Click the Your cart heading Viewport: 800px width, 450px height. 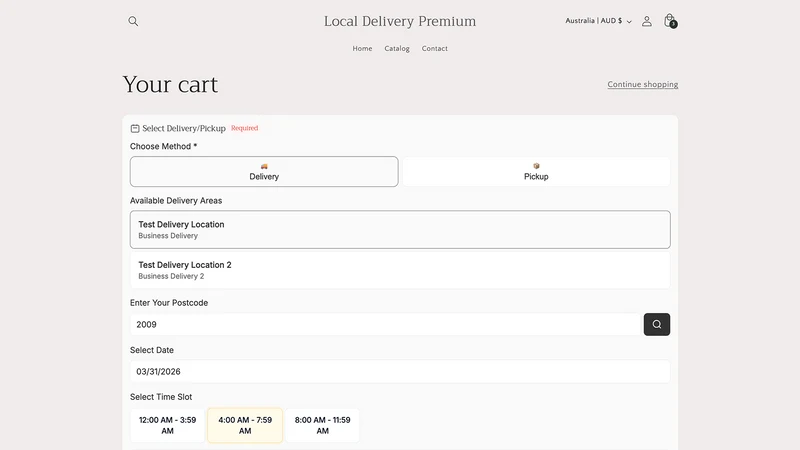(170, 84)
